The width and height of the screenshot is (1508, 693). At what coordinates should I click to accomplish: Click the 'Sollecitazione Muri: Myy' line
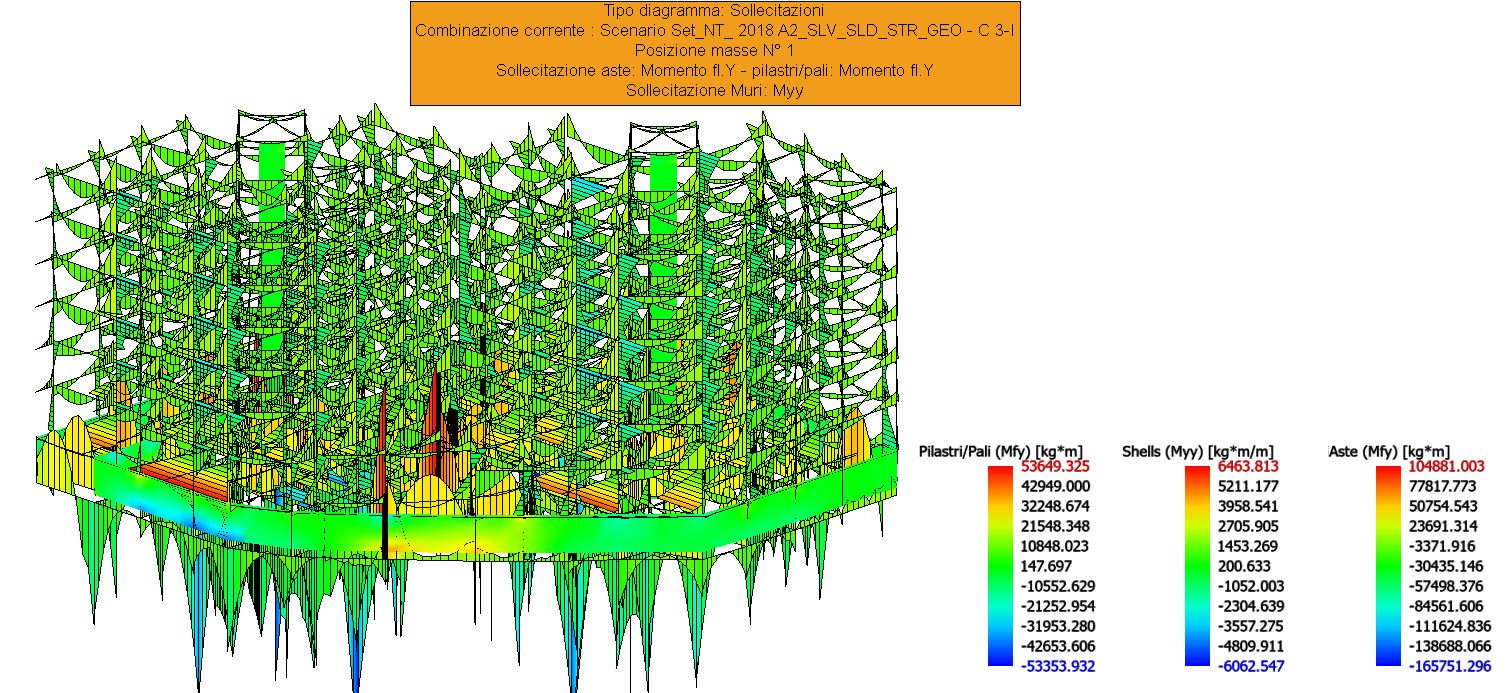(714, 90)
